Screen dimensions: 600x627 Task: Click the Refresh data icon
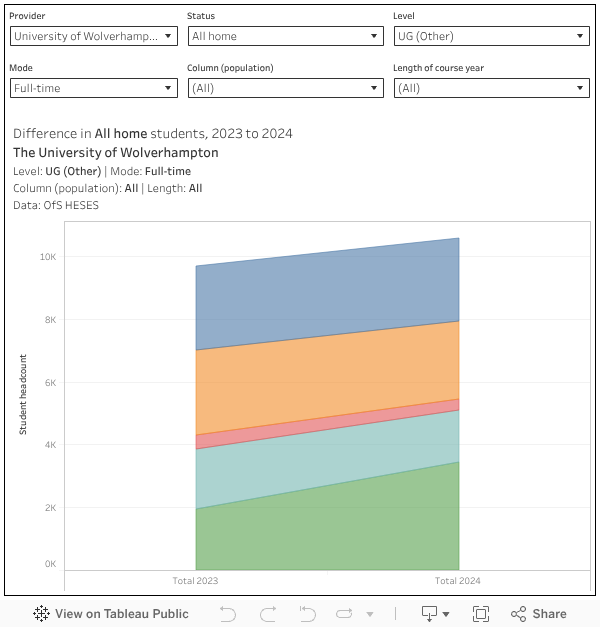point(345,614)
